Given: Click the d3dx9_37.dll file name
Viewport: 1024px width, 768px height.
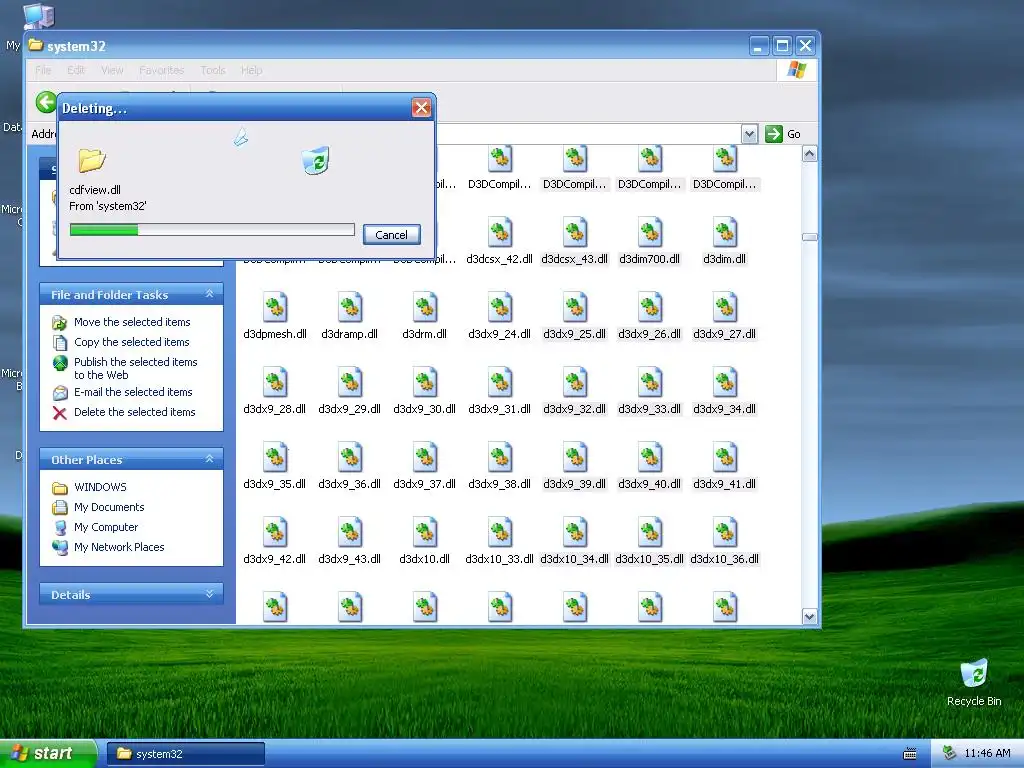Looking at the screenshot, I should coord(424,485).
